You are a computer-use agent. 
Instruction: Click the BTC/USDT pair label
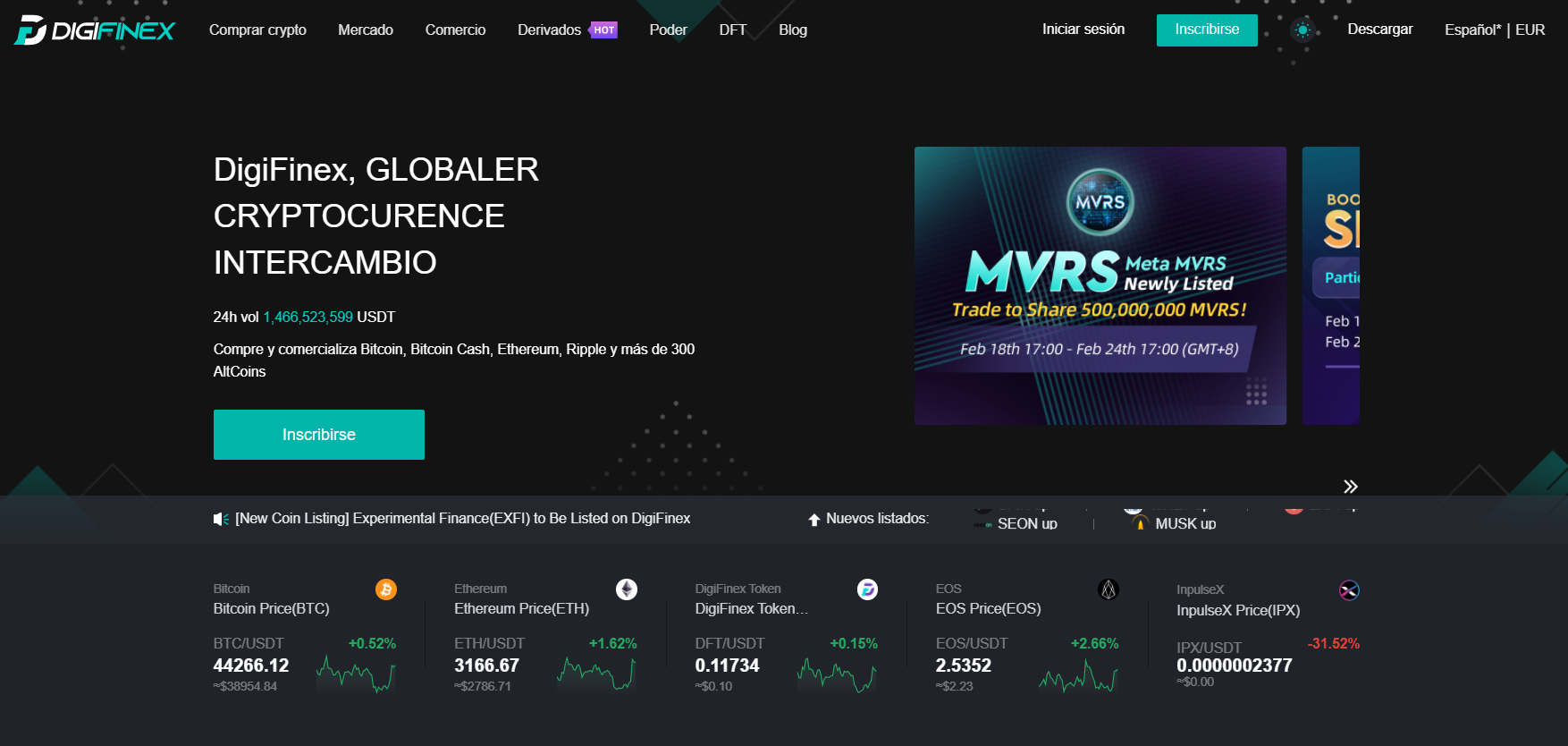point(249,644)
